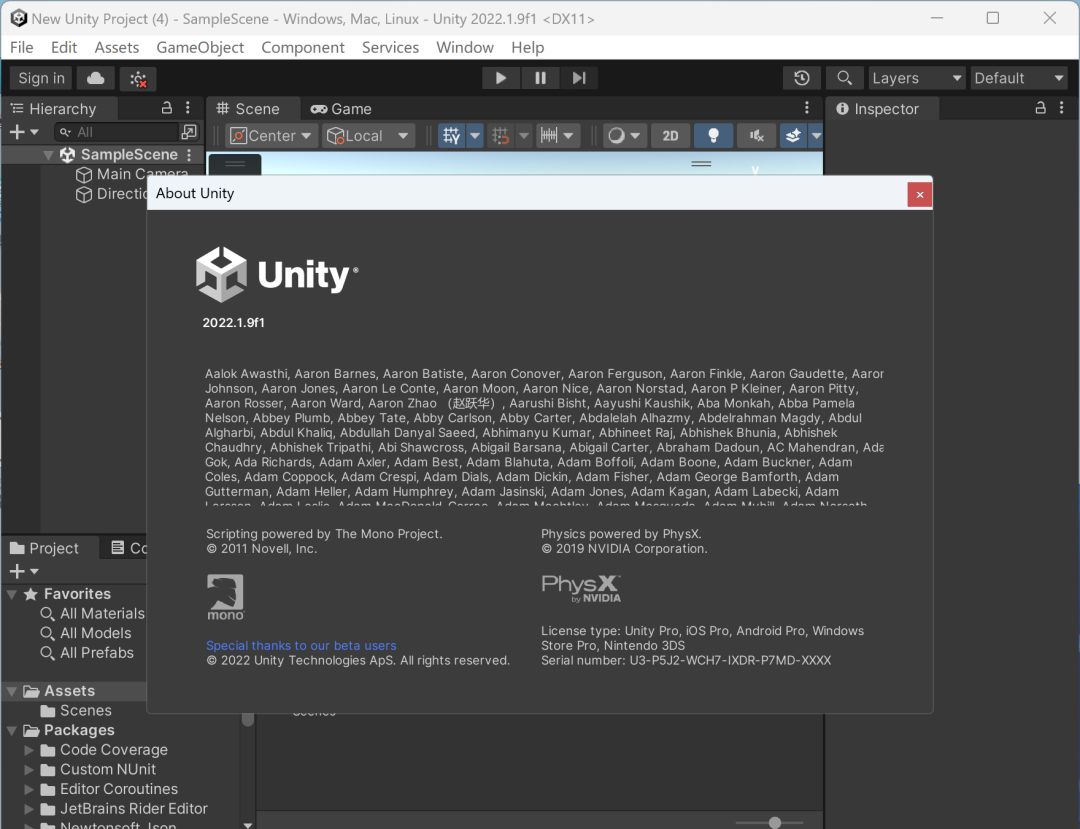Toggle scene lighting with the bulb icon
The height and width of the screenshot is (829, 1080).
(x=713, y=135)
